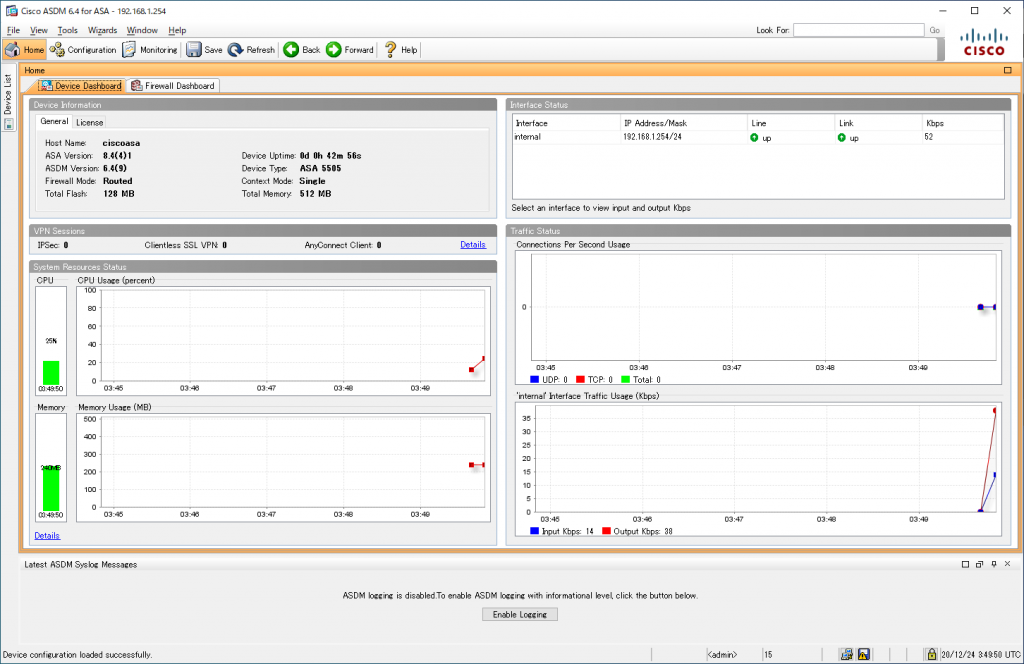Screen dimensions: 1024x664
Task: Click the 192.168.1.254/24 address cell
Action: coord(652,137)
